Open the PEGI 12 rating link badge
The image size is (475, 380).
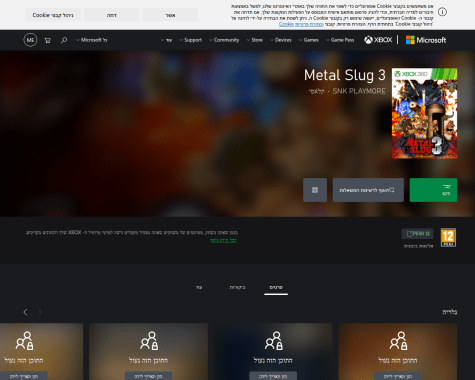click(417, 234)
